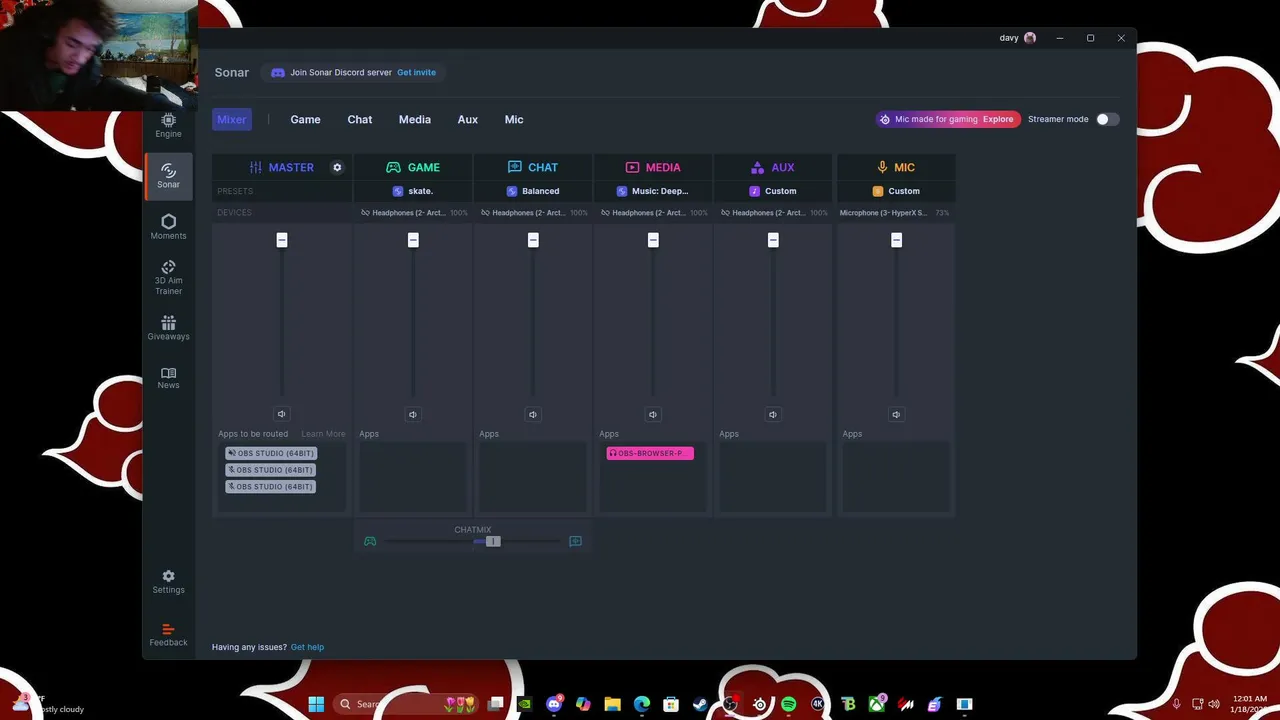Open the davy account profile
Screen dimensions: 1280x720
tap(1018, 38)
